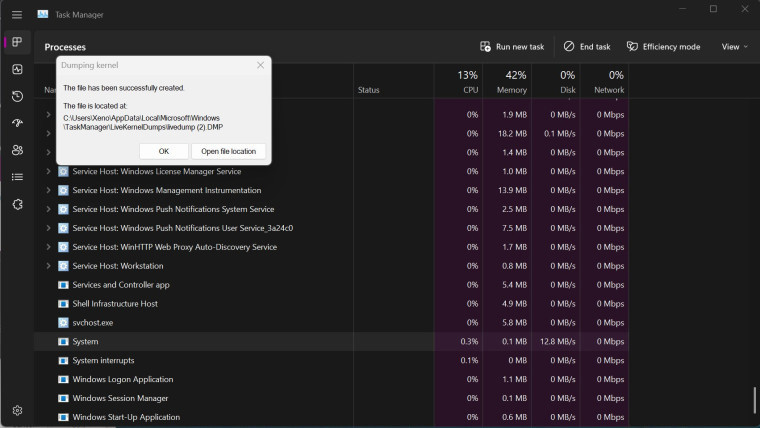Click Run new task
This screenshot has width=760, height=428.
click(512, 47)
